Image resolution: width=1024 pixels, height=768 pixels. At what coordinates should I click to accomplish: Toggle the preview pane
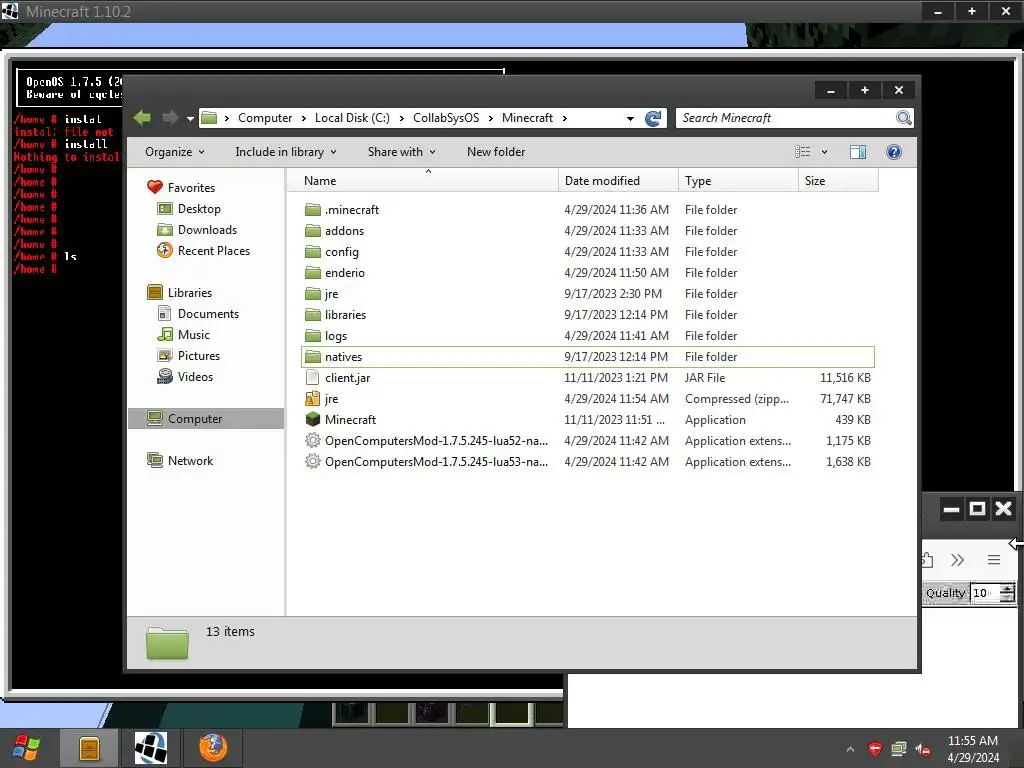coord(857,152)
